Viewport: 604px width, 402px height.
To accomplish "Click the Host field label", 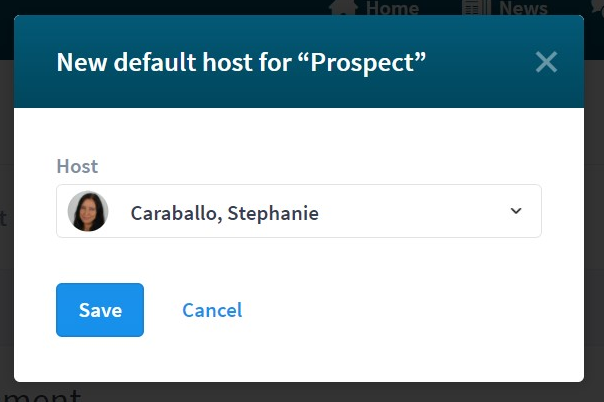I will coord(77,166).
